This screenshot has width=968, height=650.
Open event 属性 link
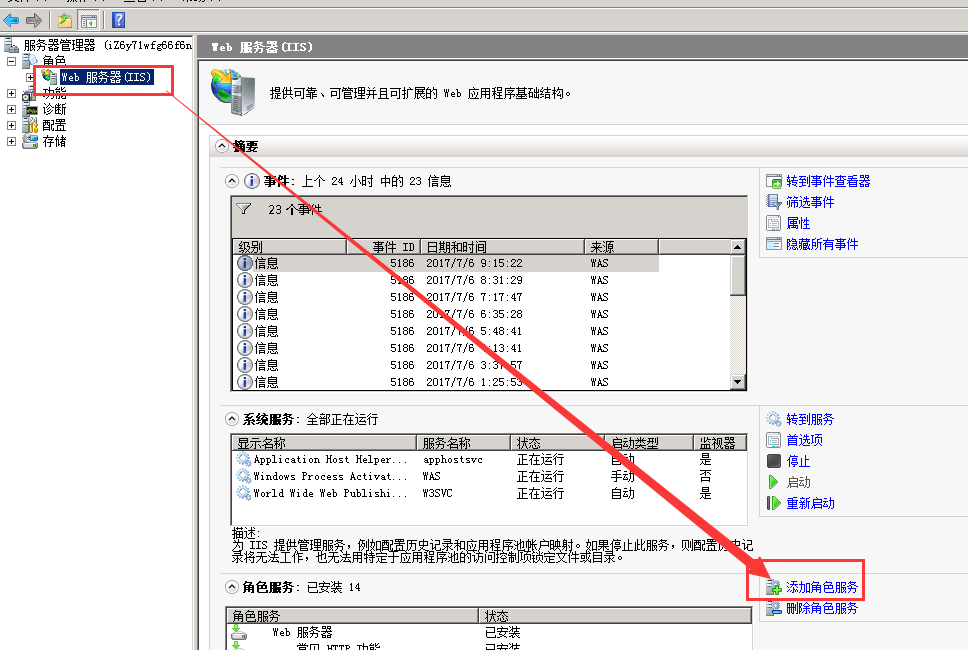798,223
